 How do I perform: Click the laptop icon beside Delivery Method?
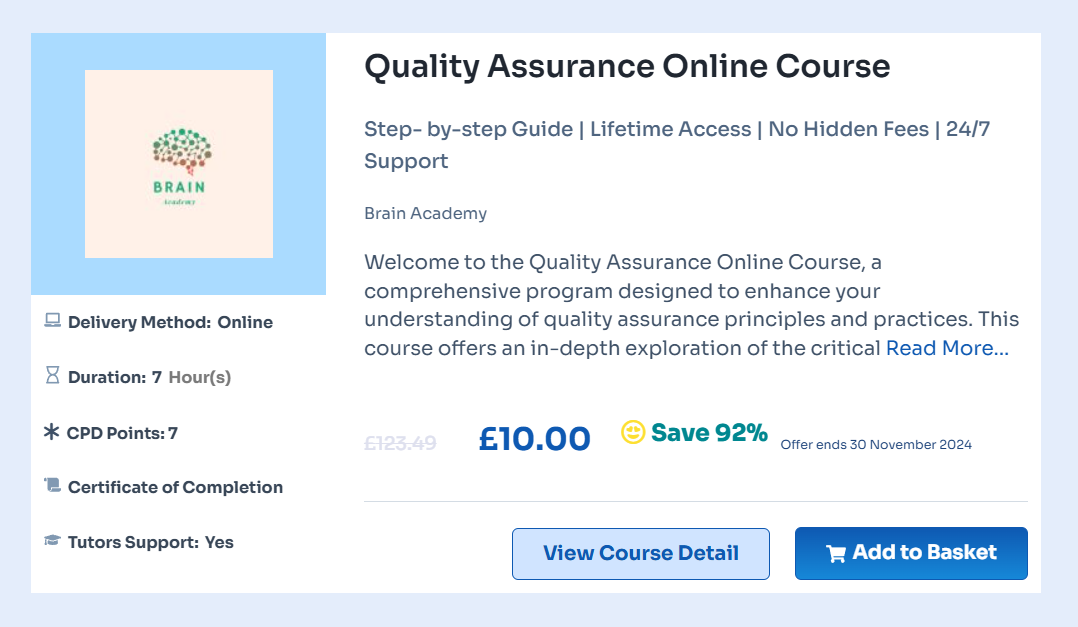(53, 322)
